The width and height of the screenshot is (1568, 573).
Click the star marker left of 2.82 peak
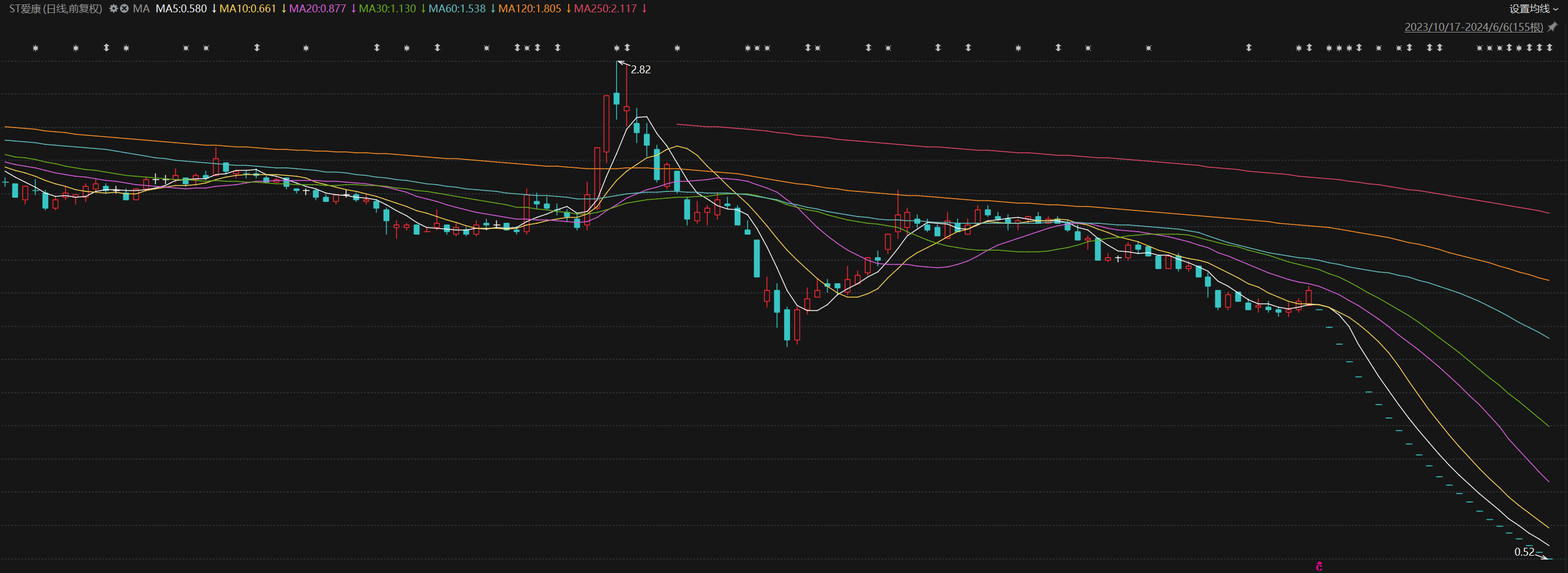tap(617, 48)
